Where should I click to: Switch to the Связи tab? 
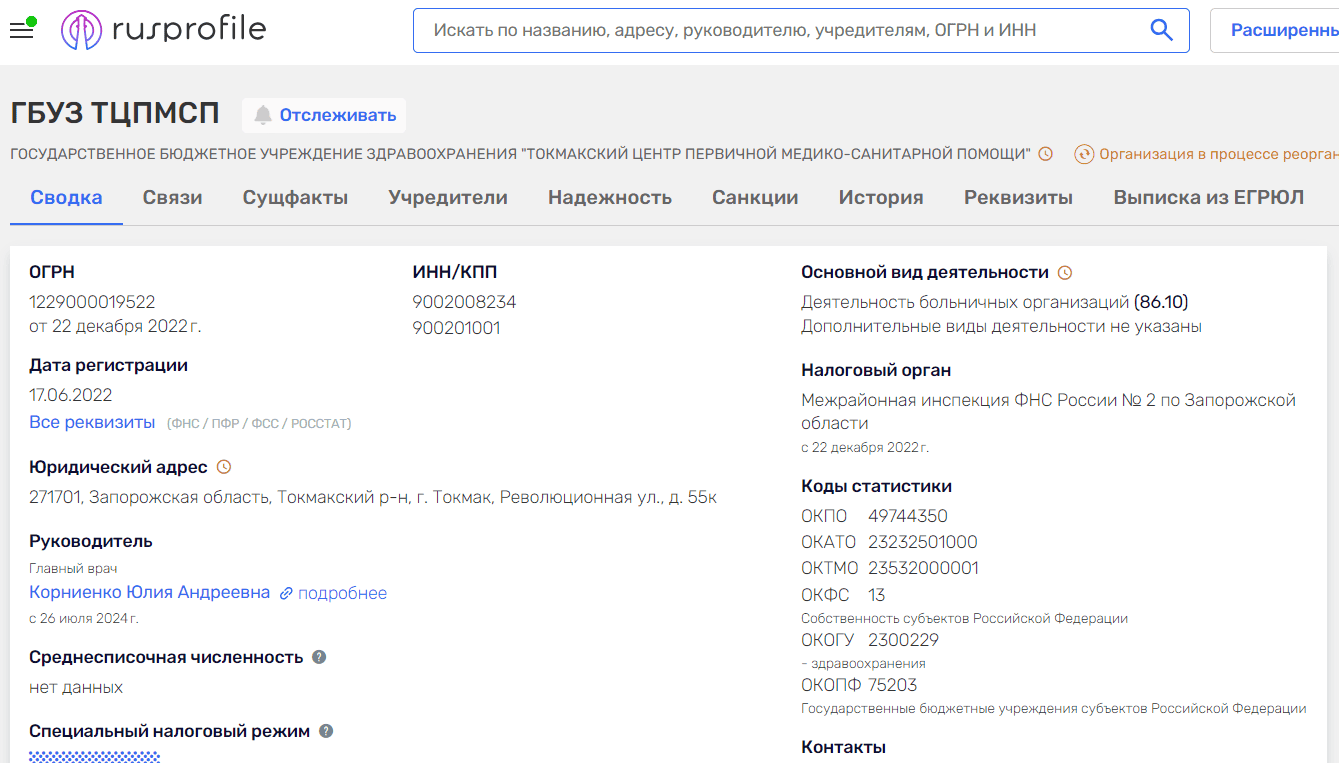pos(172,197)
